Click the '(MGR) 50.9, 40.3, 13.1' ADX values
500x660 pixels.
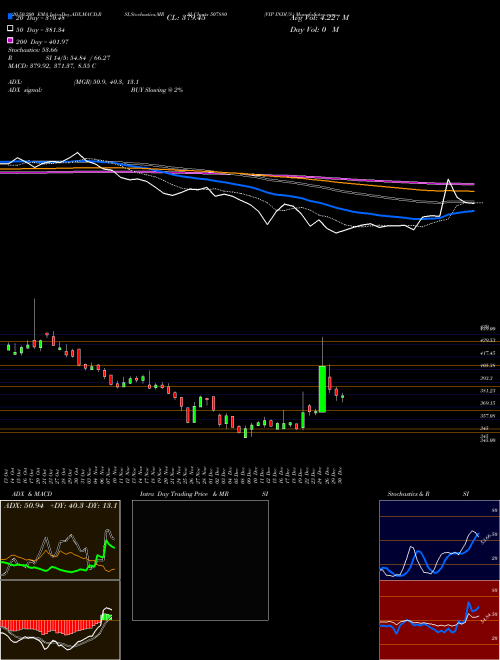[x=106, y=82]
